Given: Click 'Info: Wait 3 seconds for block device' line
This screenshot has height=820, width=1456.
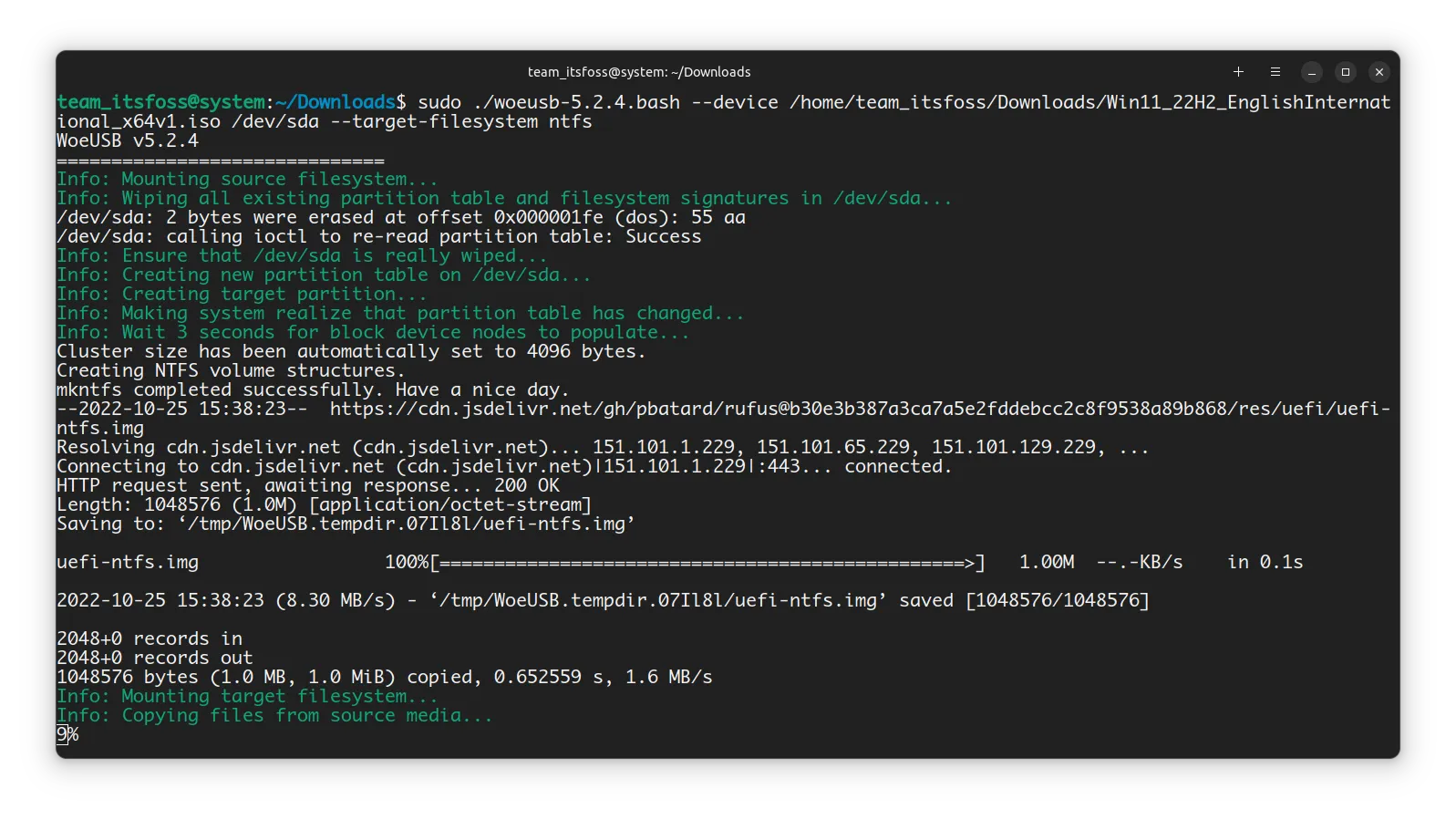Looking at the screenshot, I should tap(373, 333).
